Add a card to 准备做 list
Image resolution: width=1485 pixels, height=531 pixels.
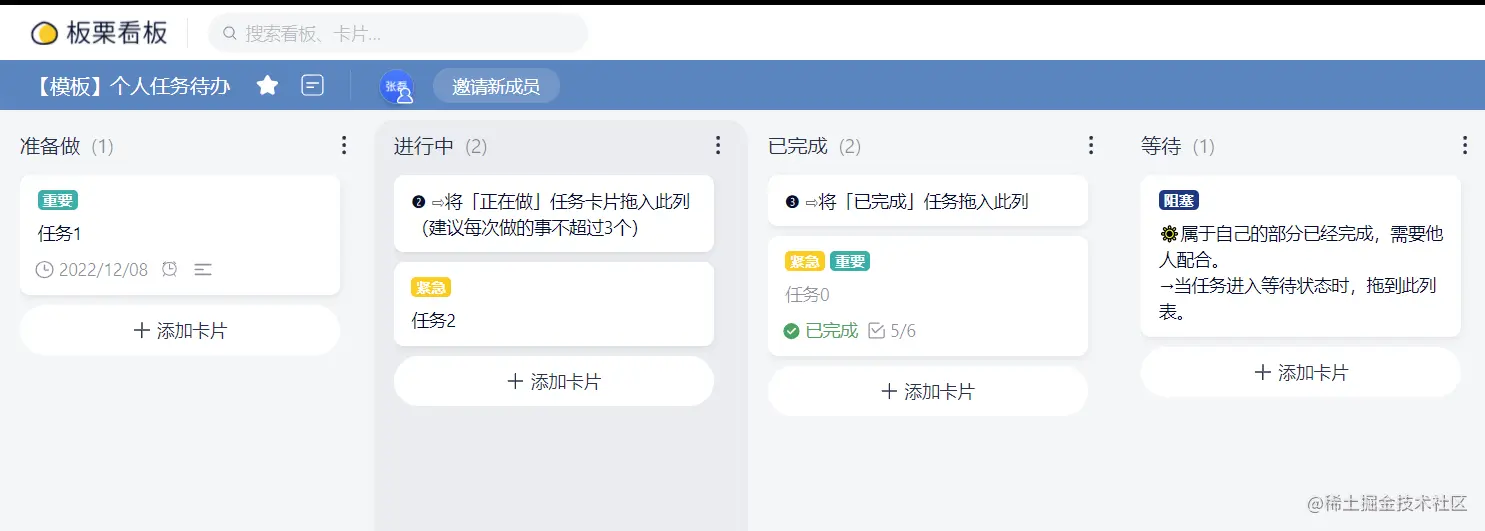pos(180,330)
